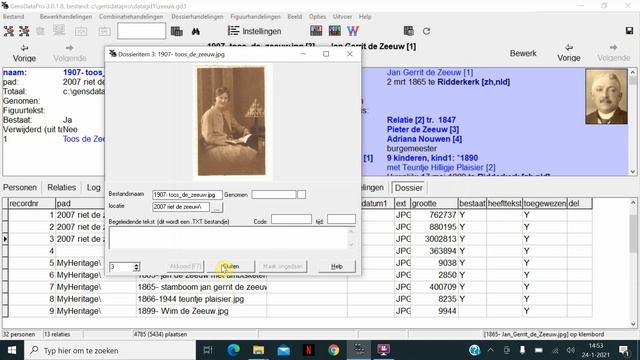Open the Beeld menu
Viewport: 640px width, 360px height.
click(x=295, y=17)
